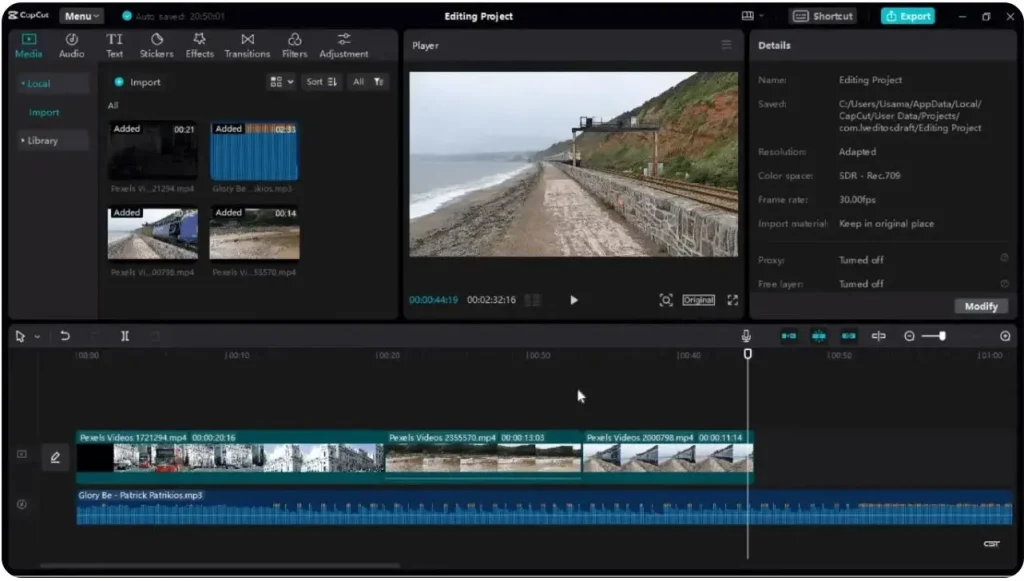Click the Export button
1024x581 pixels.
click(907, 16)
